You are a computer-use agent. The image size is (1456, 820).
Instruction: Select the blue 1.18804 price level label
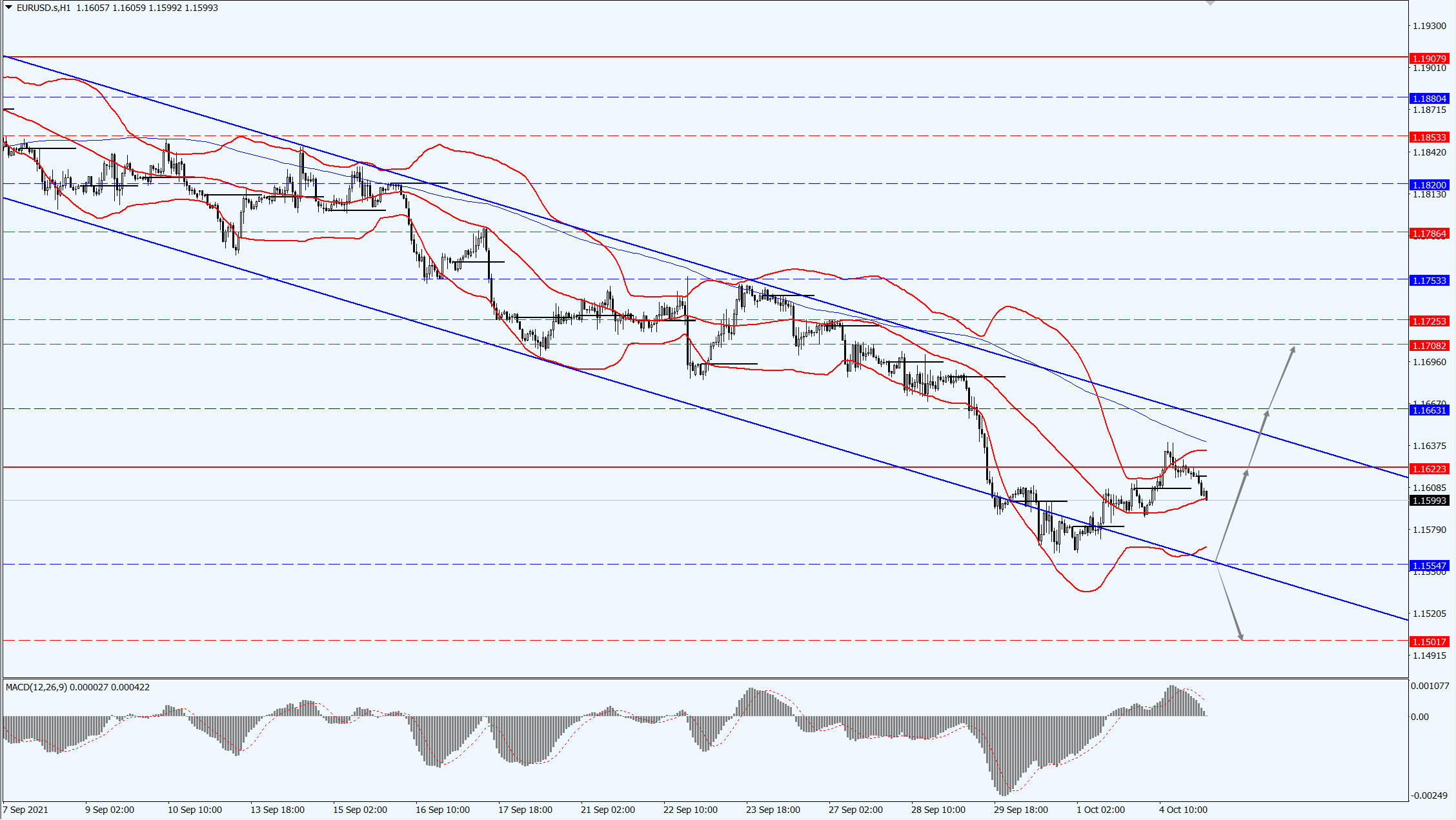(x=1430, y=99)
